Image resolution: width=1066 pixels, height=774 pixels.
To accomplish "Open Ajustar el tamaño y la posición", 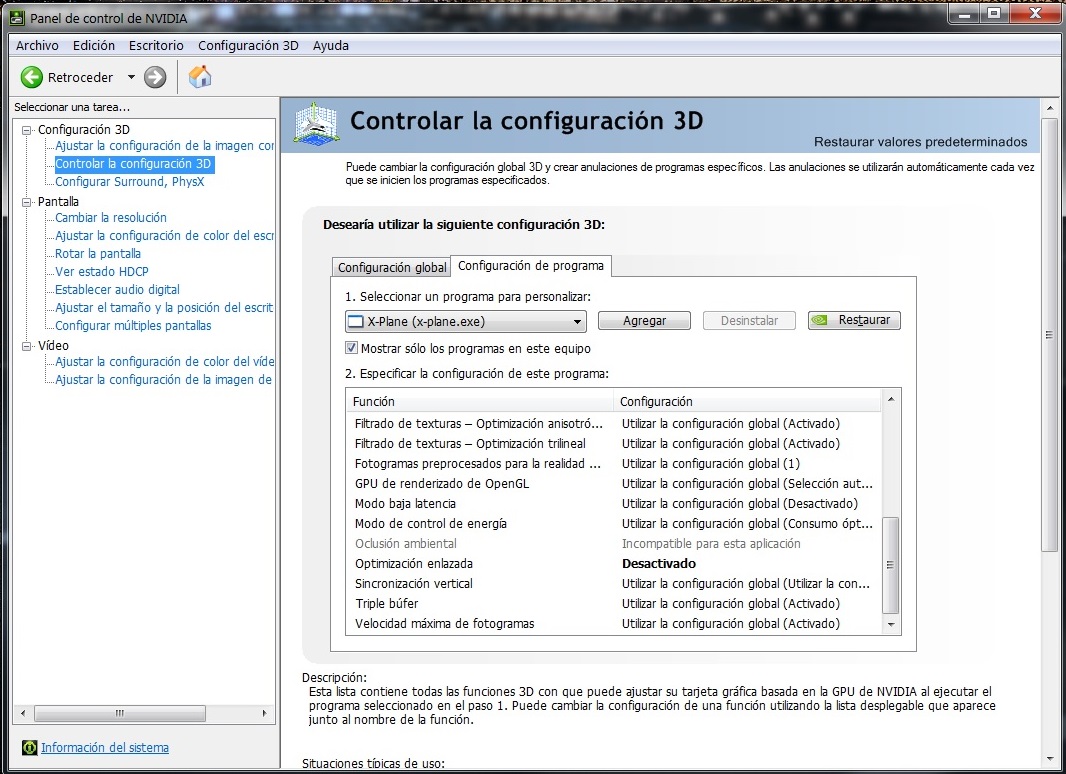I will tap(165, 307).
